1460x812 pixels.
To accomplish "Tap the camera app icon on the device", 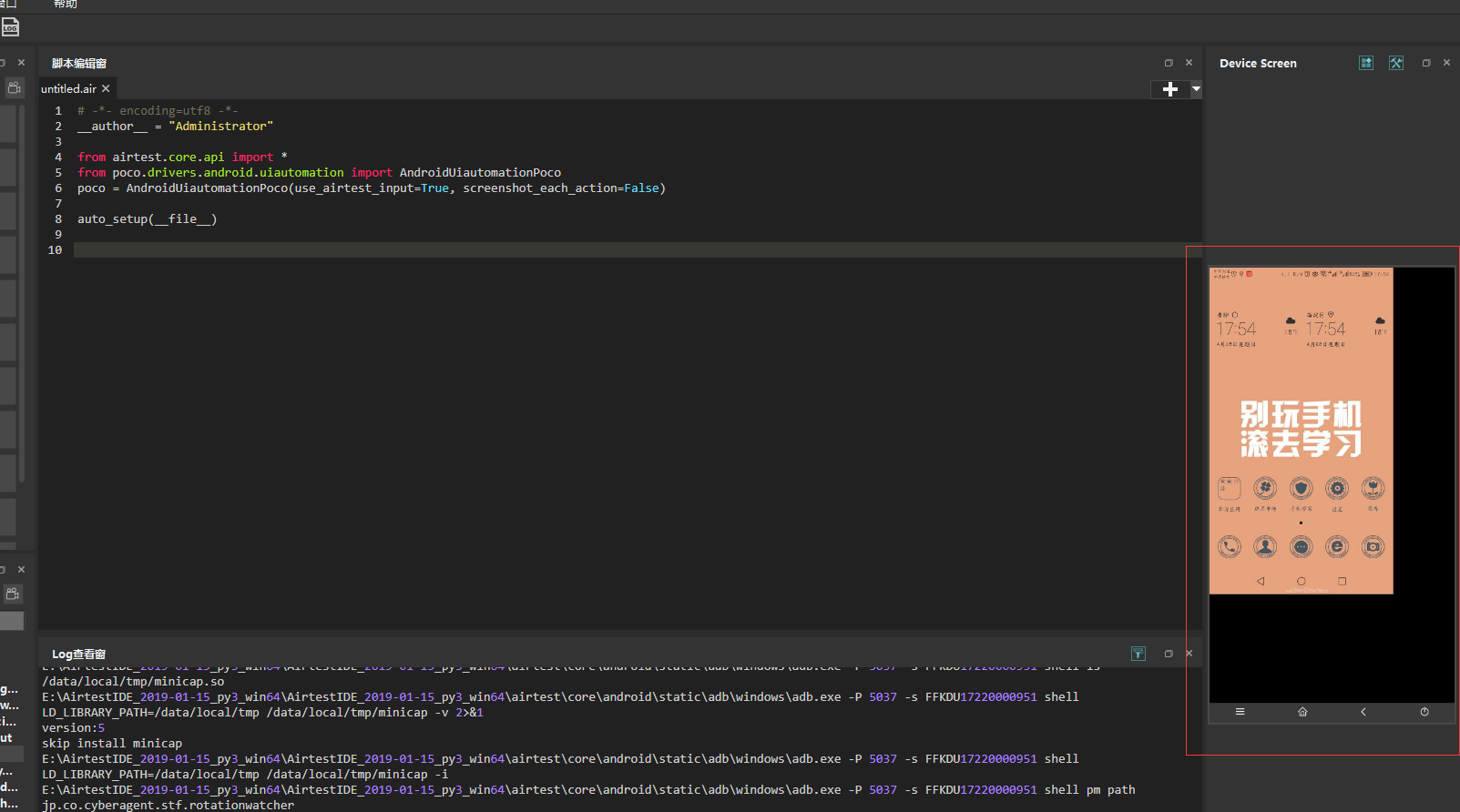I will (1373, 546).
